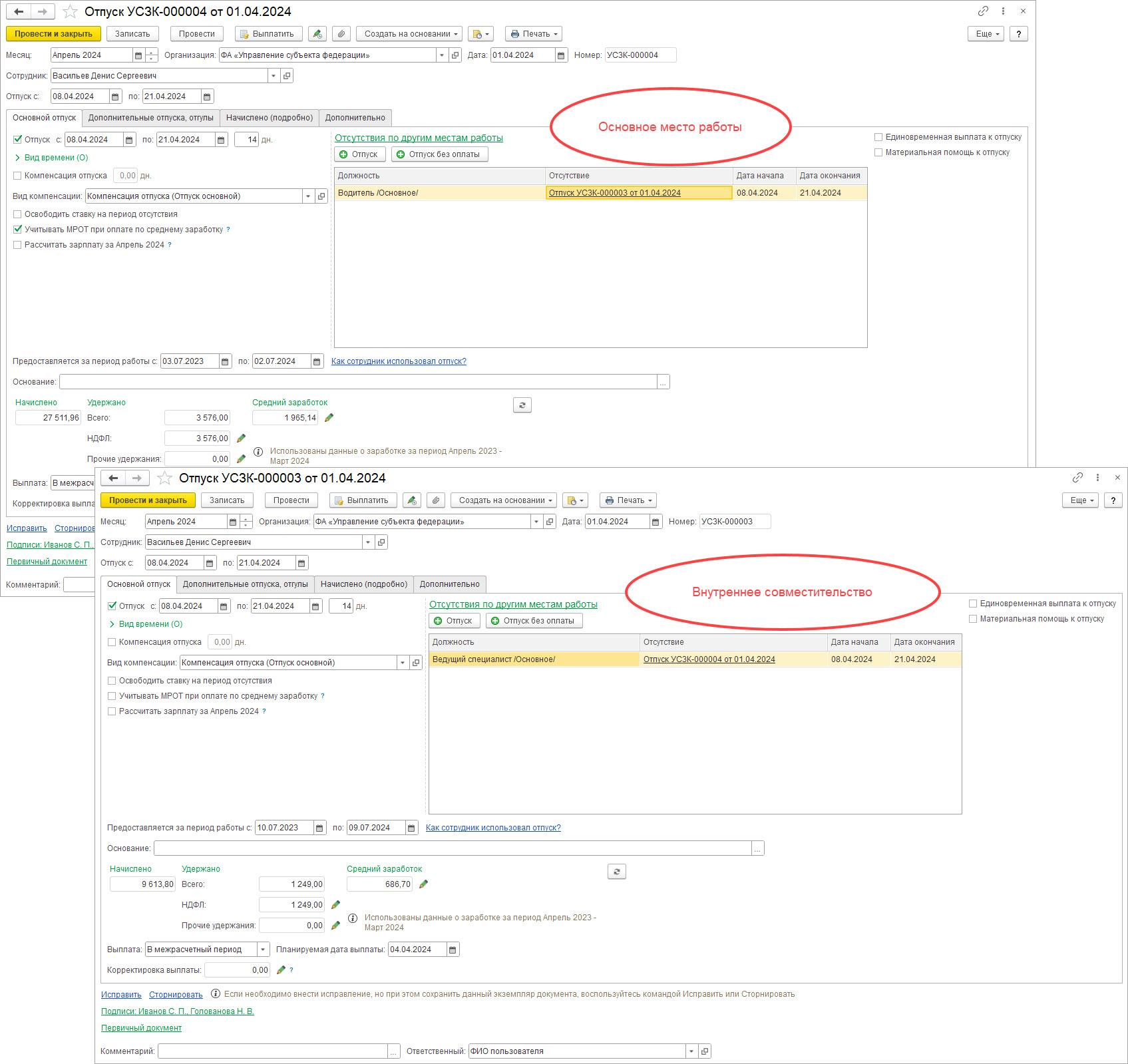Click the back arrow in window УСЗК-000004
This screenshot has height=1064, width=1128.
(19, 11)
